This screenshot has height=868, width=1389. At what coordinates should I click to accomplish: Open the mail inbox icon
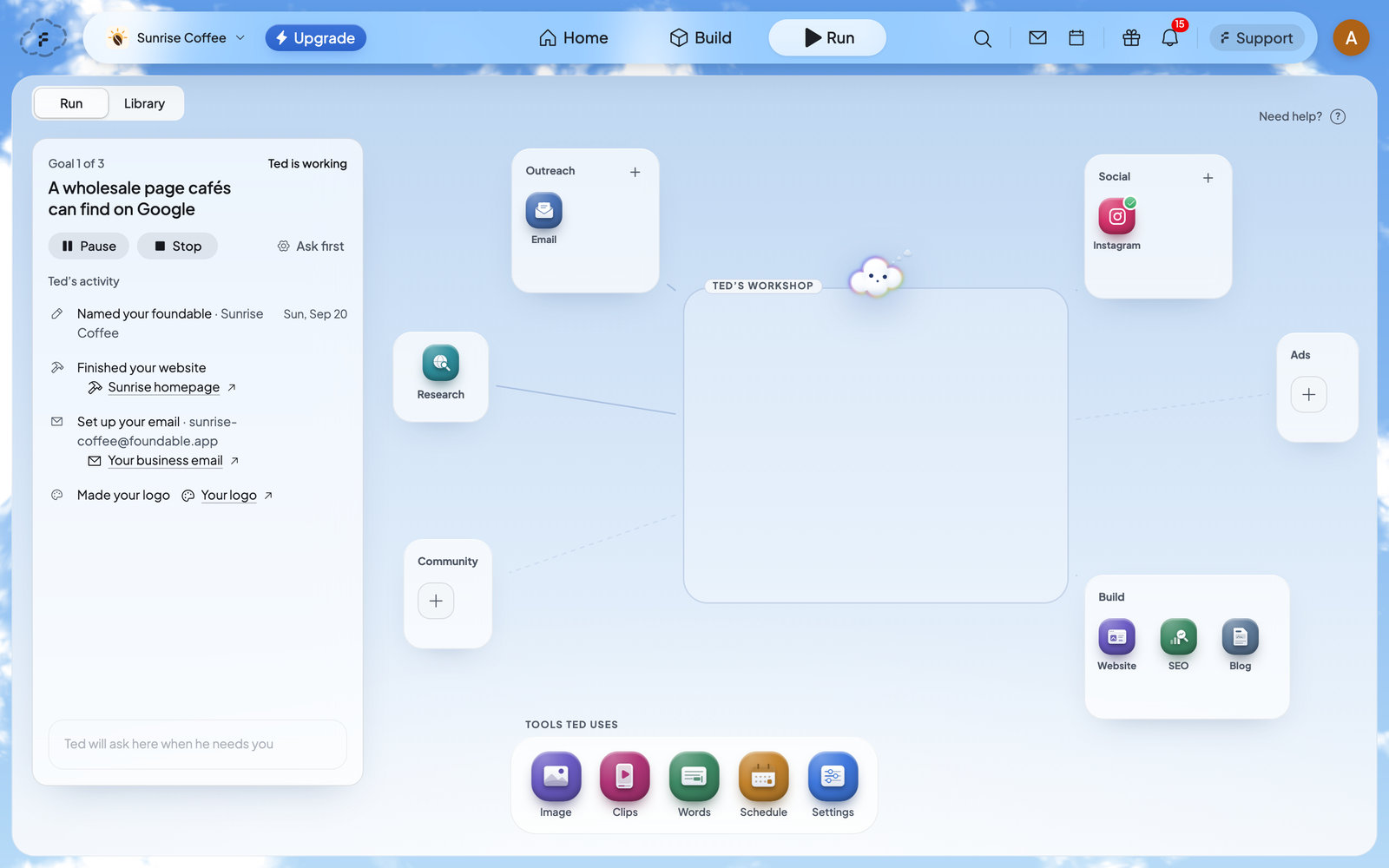pos(1037,38)
